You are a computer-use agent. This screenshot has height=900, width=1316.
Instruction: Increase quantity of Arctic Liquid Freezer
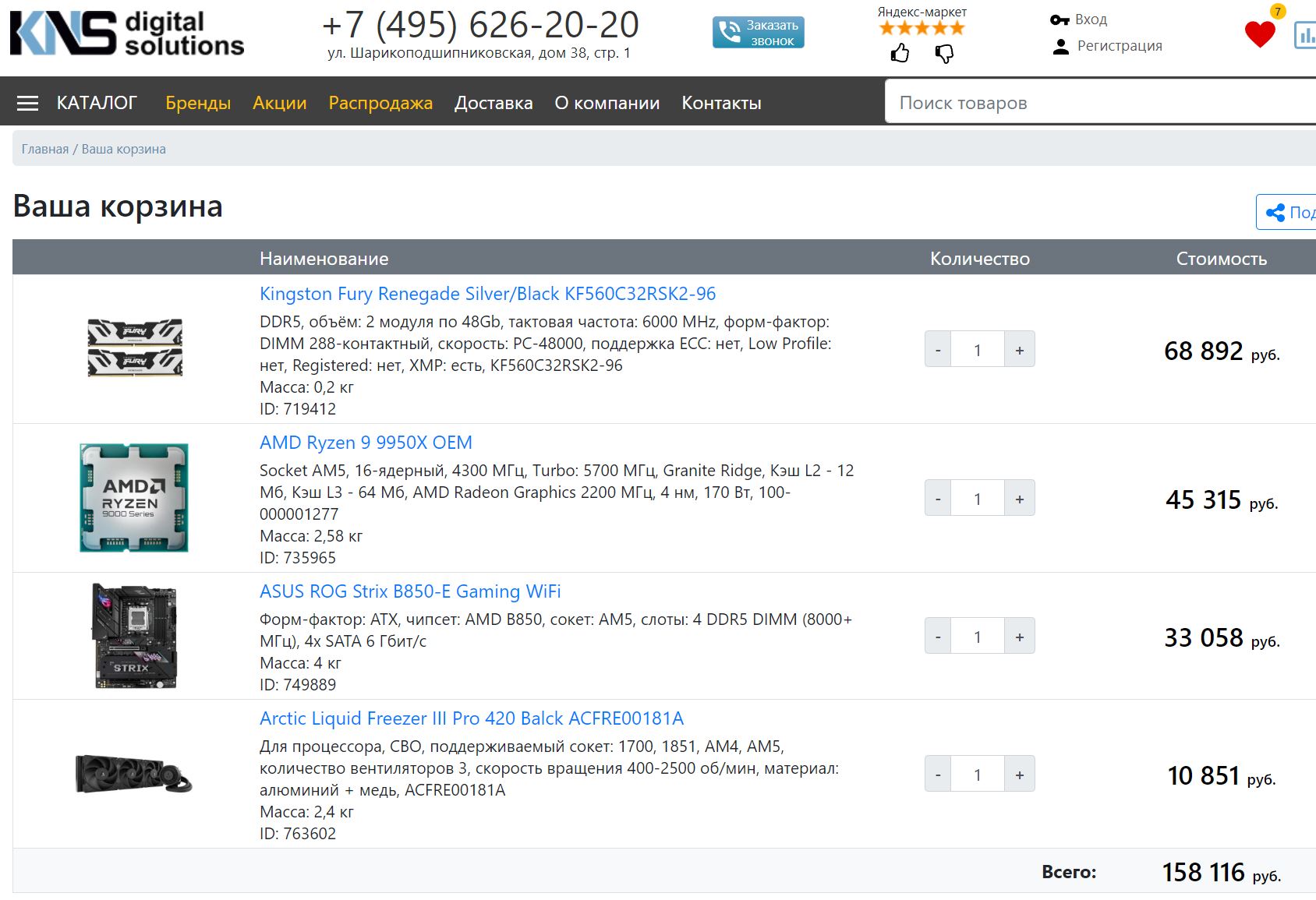click(1019, 775)
